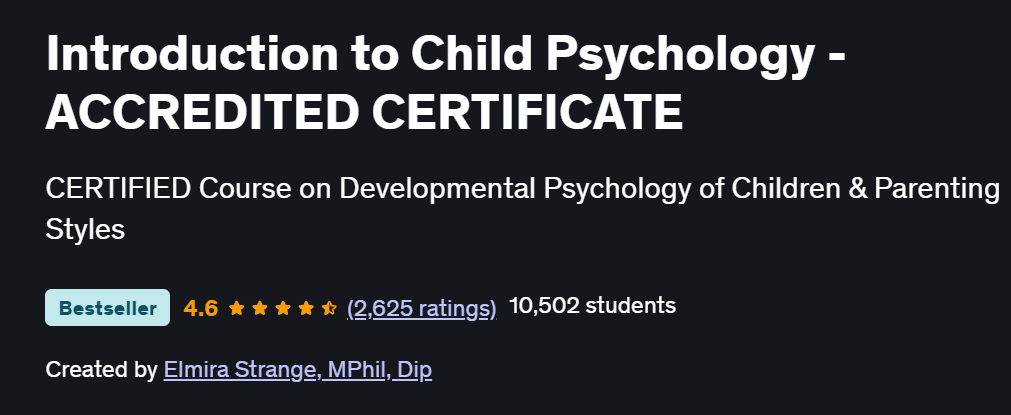Screen dimensions: 1011x415
Task: Open the Elmira Strange instructor name link
Action: (240, 370)
